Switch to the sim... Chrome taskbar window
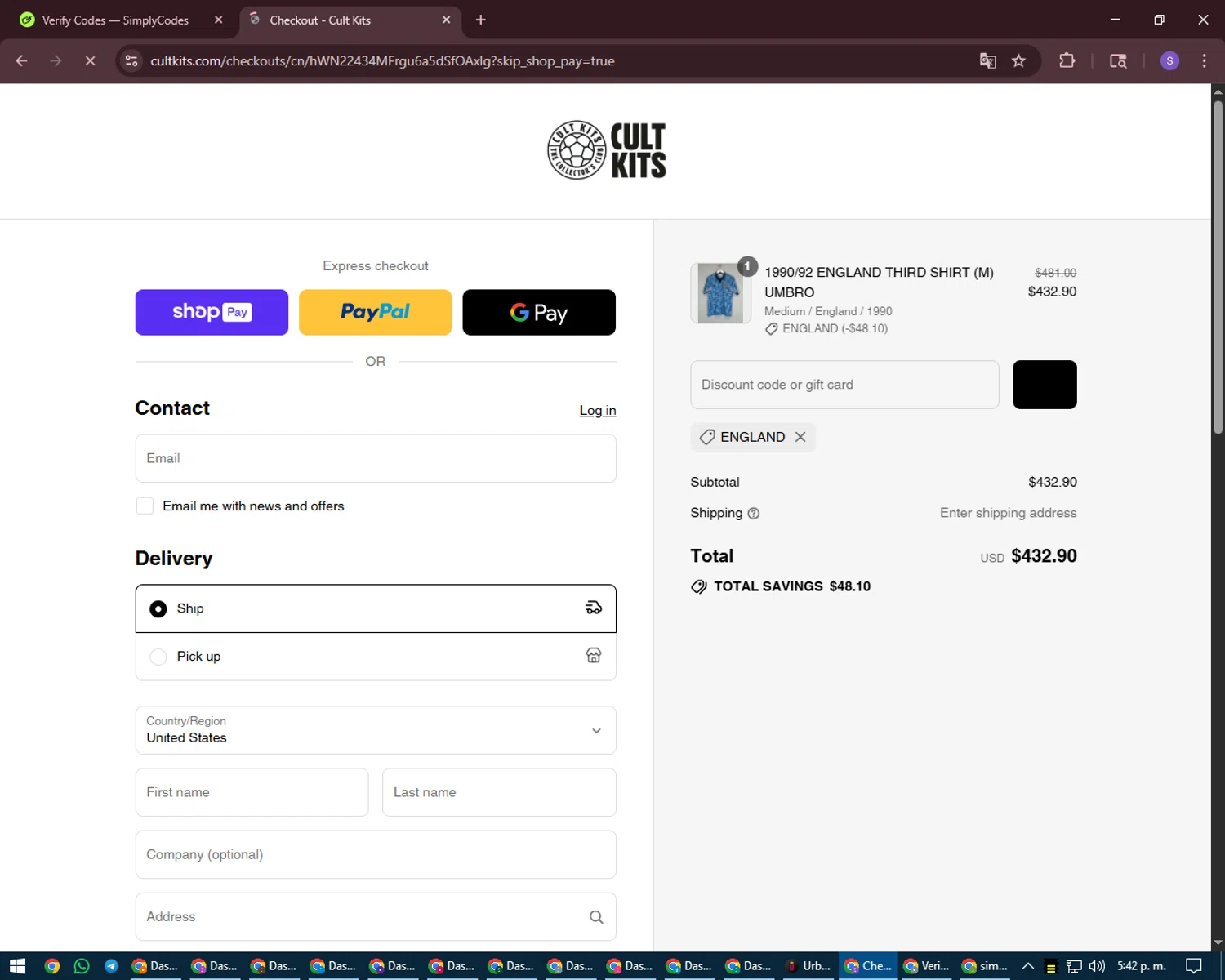Screen dimensions: 1225x980 (986, 966)
